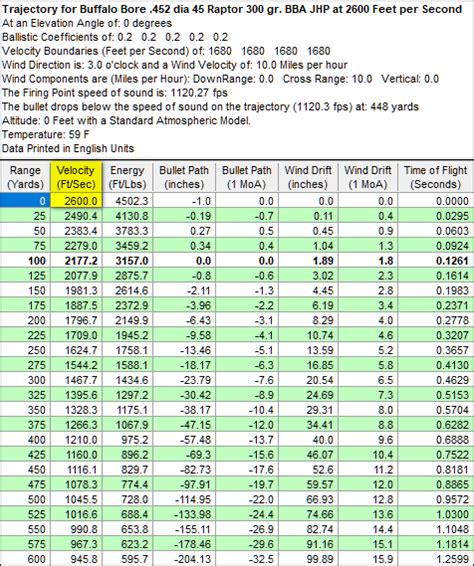Select the time of flight 0.5153
The height and width of the screenshot is (566, 474).
(x=435, y=395)
